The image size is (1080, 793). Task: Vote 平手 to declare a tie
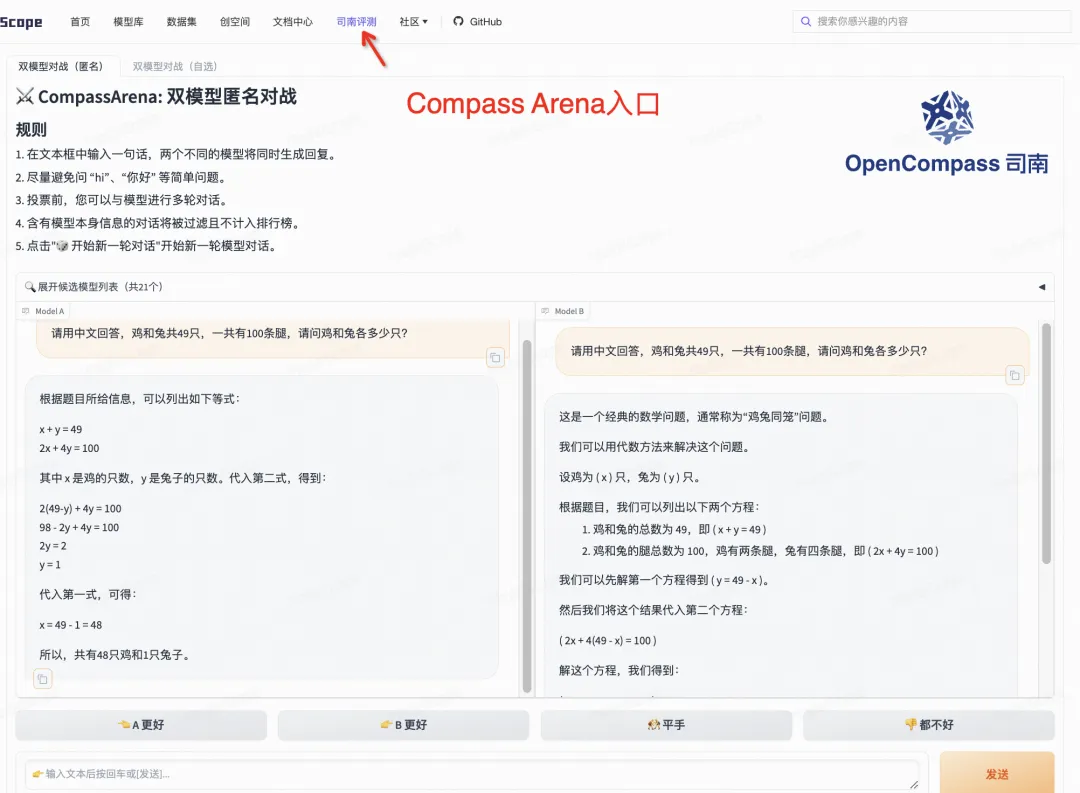point(666,725)
